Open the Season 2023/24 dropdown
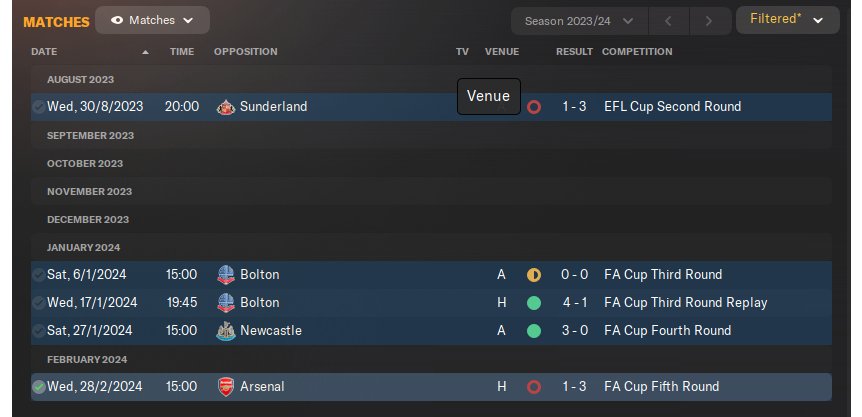 579,20
